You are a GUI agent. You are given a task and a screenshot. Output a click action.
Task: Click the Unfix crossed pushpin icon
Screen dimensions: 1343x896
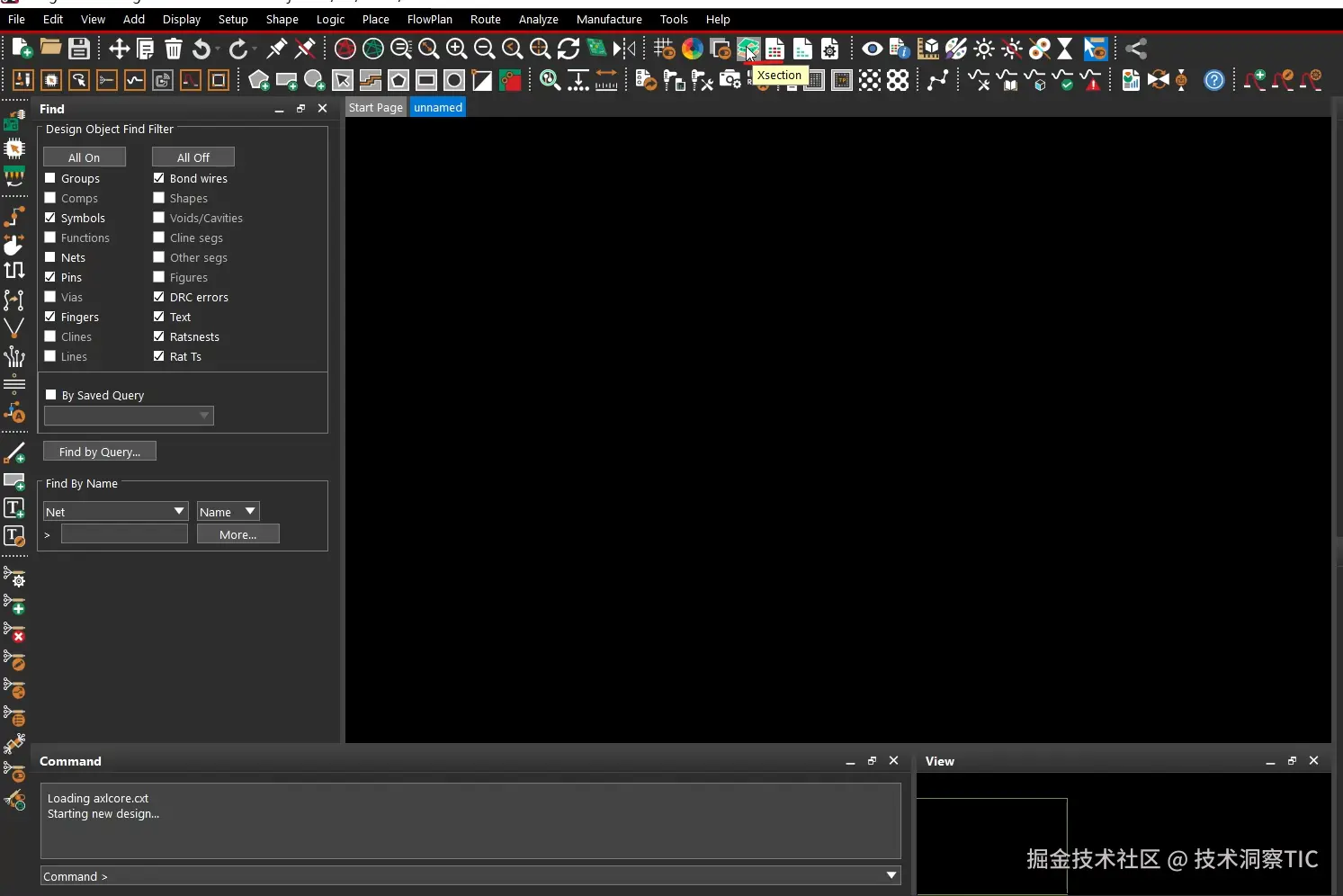(306, 49)
